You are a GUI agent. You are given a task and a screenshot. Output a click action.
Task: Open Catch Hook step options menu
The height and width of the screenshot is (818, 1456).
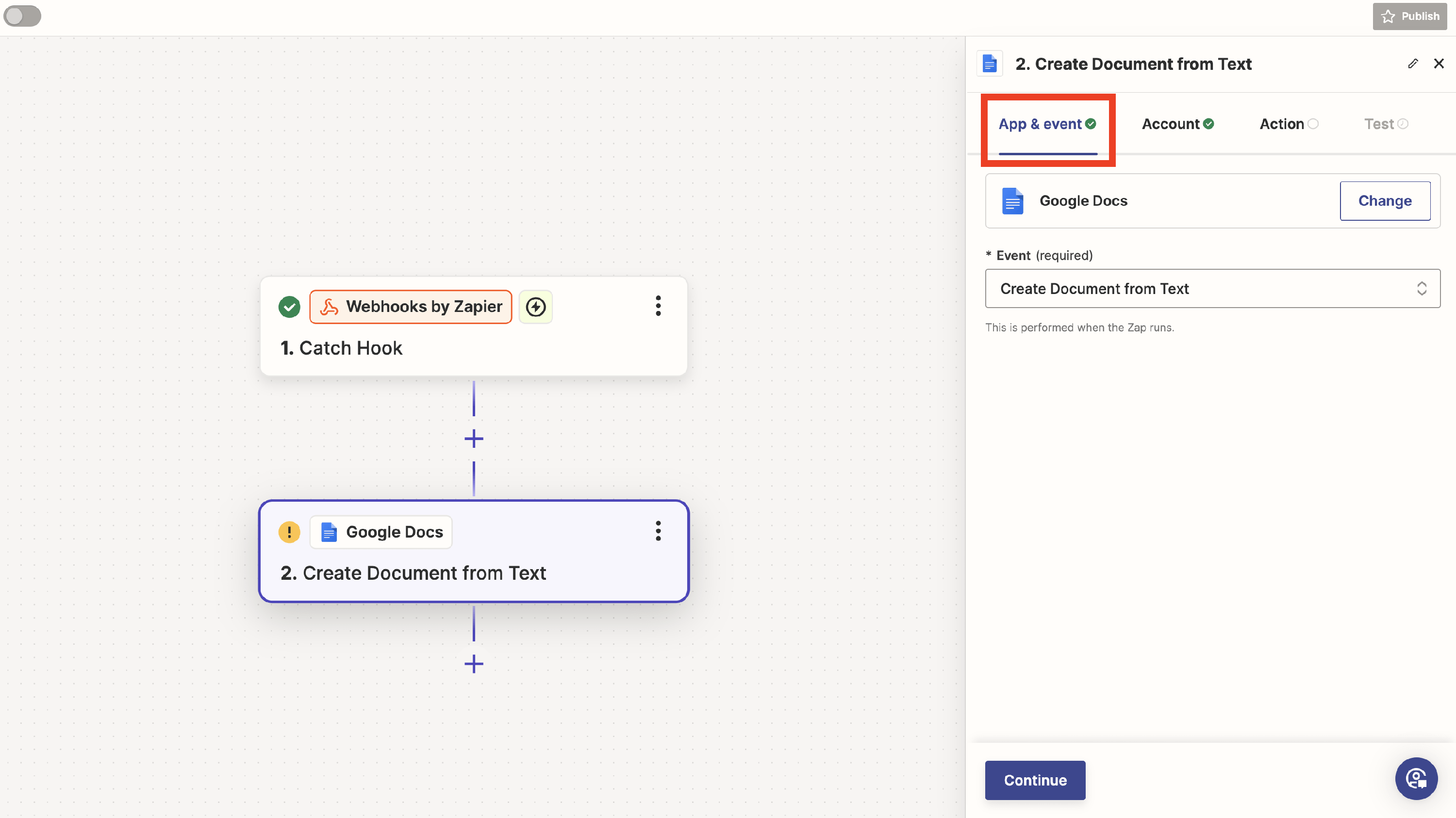coord(658,306)
